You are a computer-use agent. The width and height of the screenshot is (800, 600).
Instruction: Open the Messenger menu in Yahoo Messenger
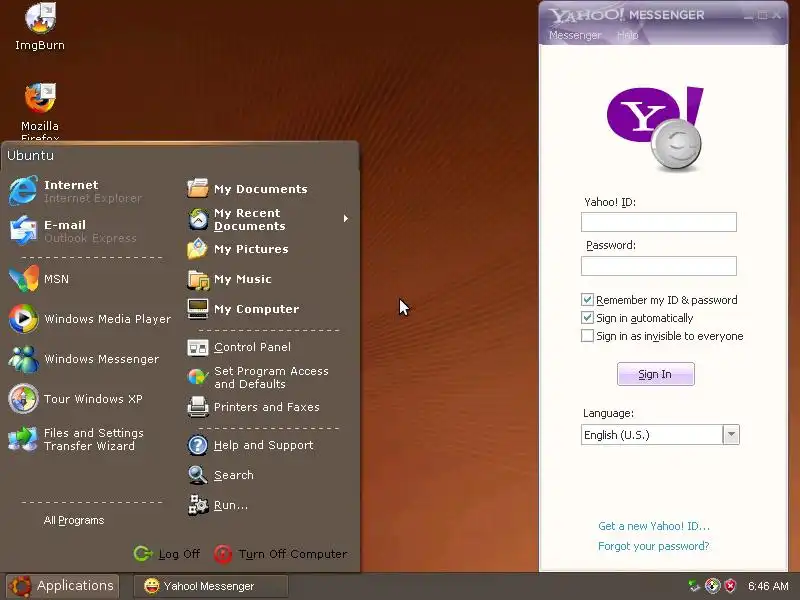(x=575, y=35)
